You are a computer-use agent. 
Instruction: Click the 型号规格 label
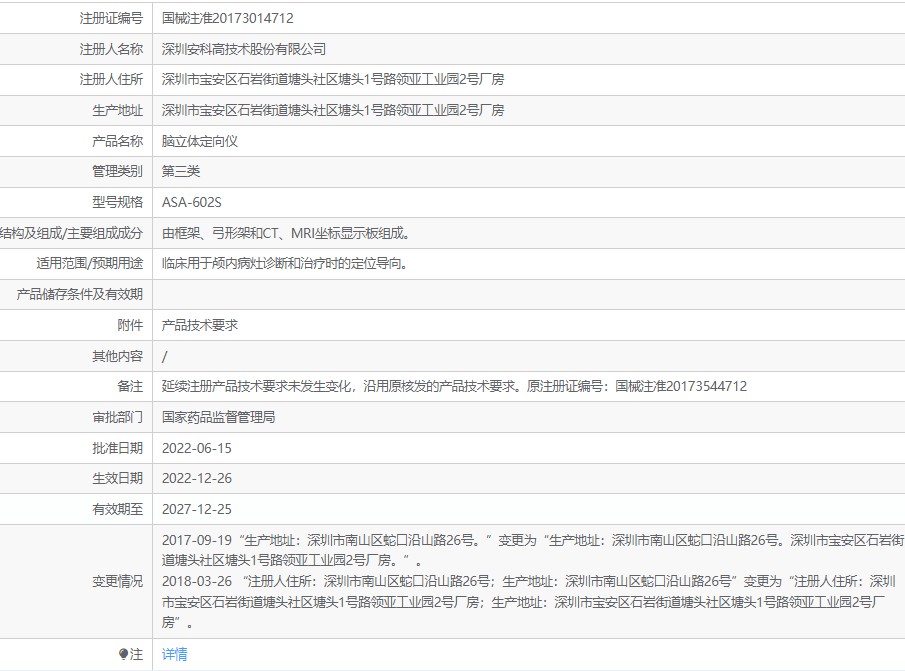pos(117,203)
